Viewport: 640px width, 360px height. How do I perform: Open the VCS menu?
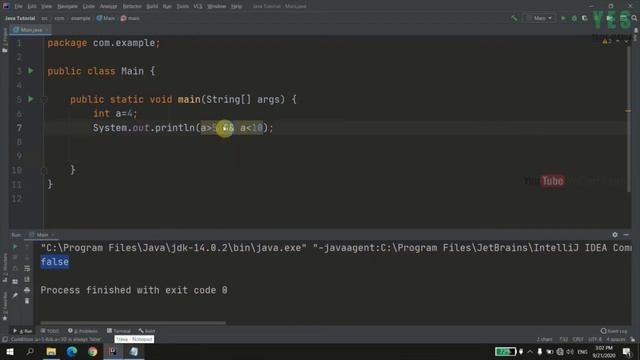click(198, 7)
